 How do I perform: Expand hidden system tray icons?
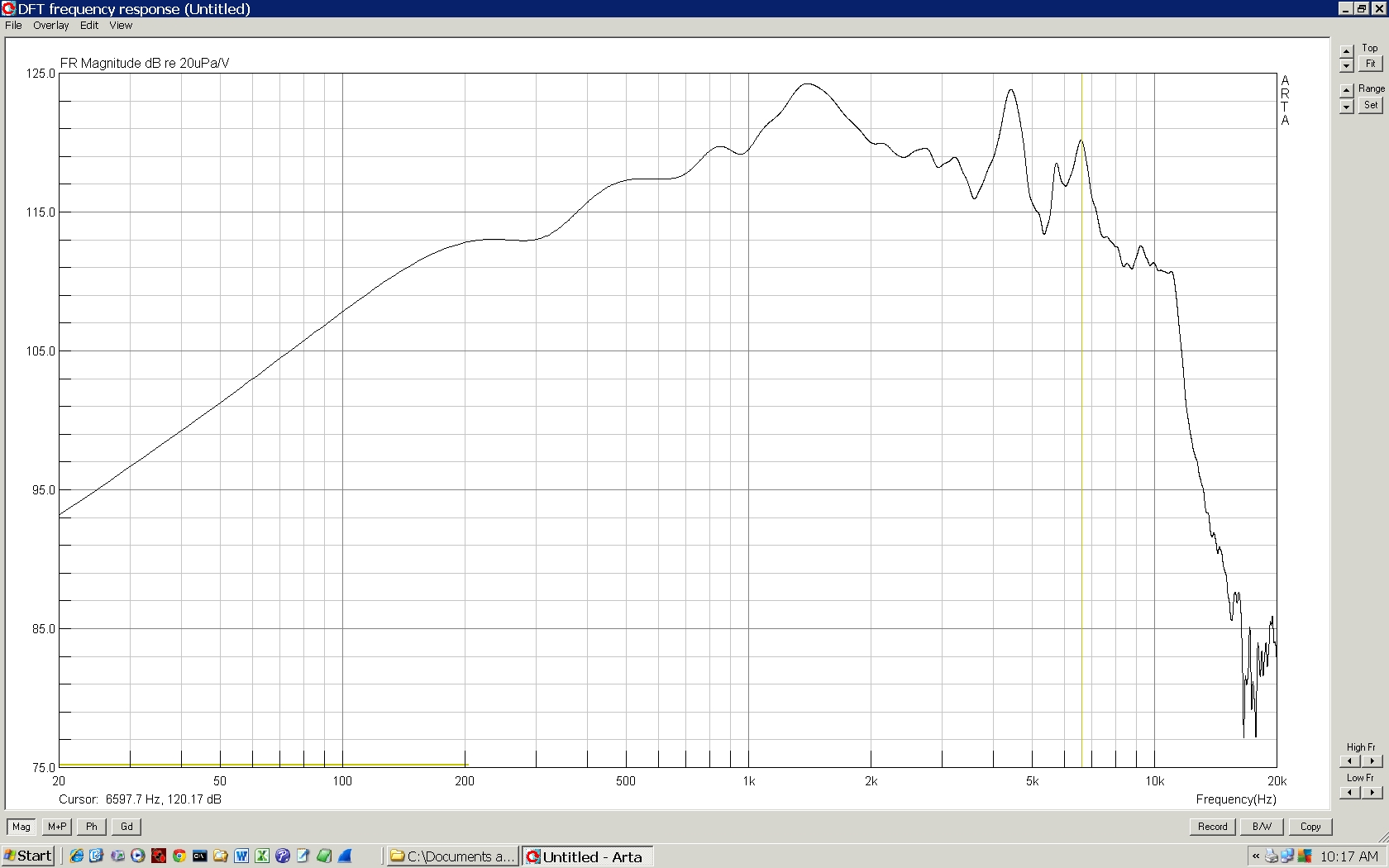point(1256,856)
